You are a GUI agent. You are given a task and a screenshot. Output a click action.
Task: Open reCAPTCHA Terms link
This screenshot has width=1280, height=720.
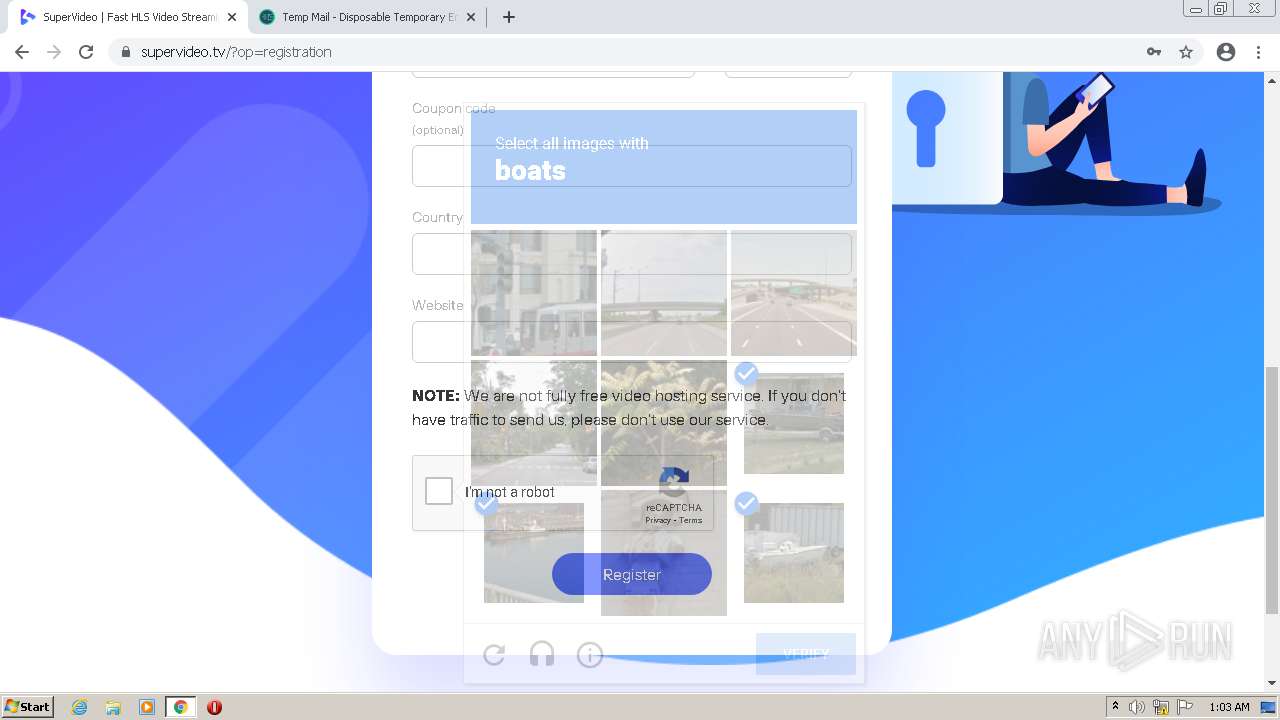[691, 520]
